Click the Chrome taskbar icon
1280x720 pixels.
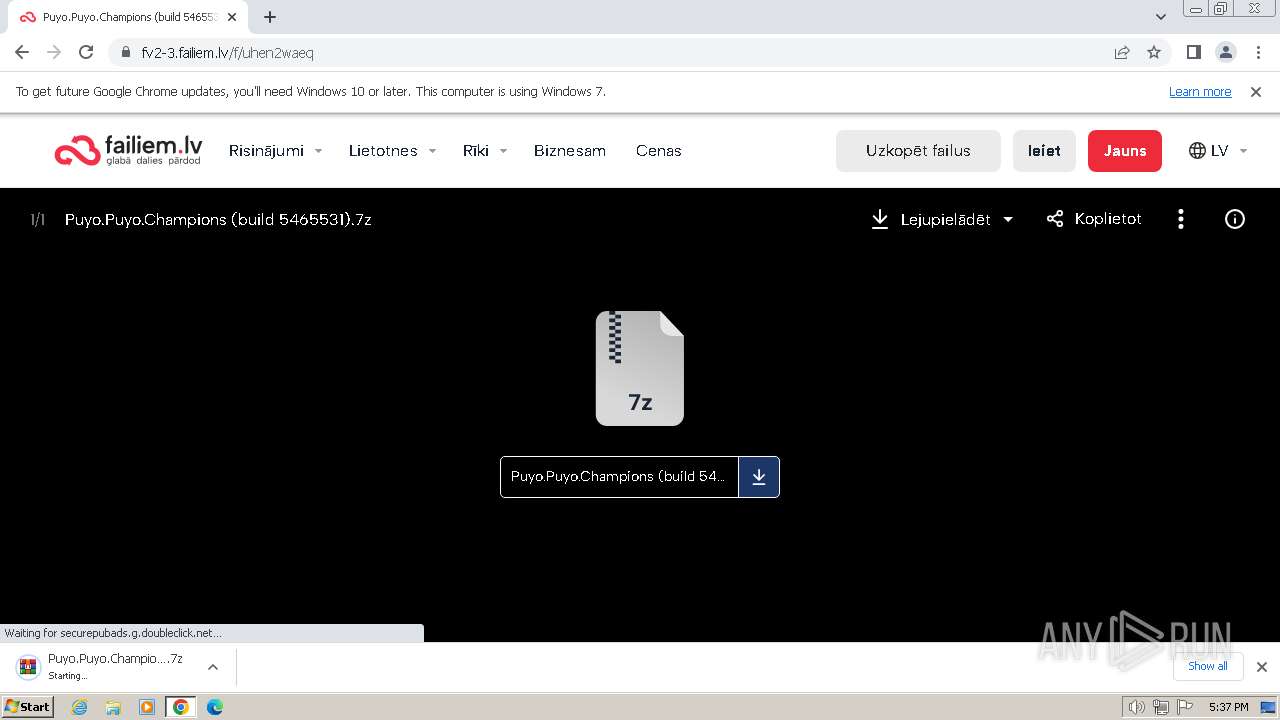[x=180, y=707]
